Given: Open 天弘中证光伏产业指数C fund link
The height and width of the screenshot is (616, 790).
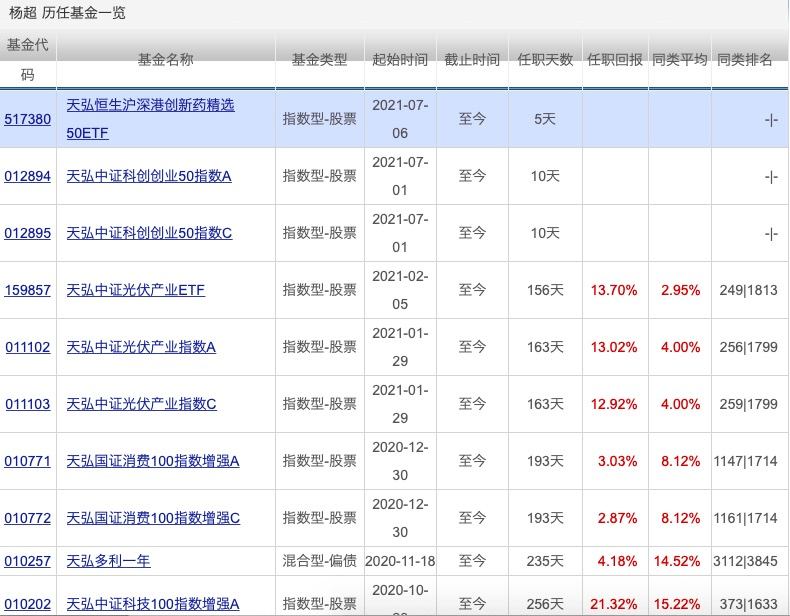Looking at the screenshot, I should coord(141,404).
